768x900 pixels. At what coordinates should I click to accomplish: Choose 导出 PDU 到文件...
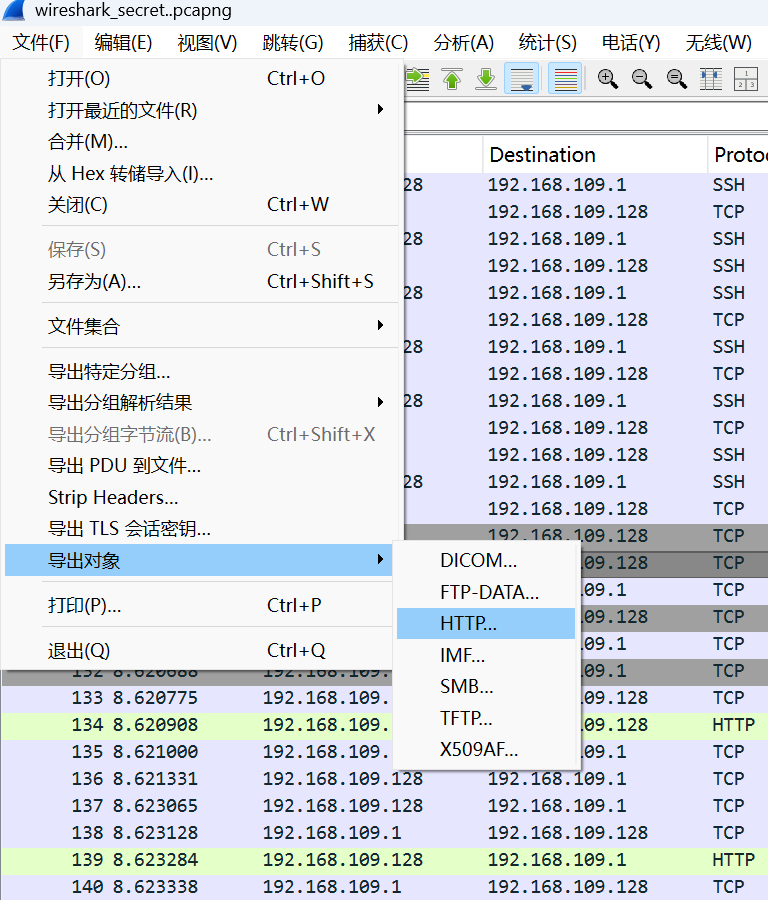pyautogui.click(x=199, y=465)
